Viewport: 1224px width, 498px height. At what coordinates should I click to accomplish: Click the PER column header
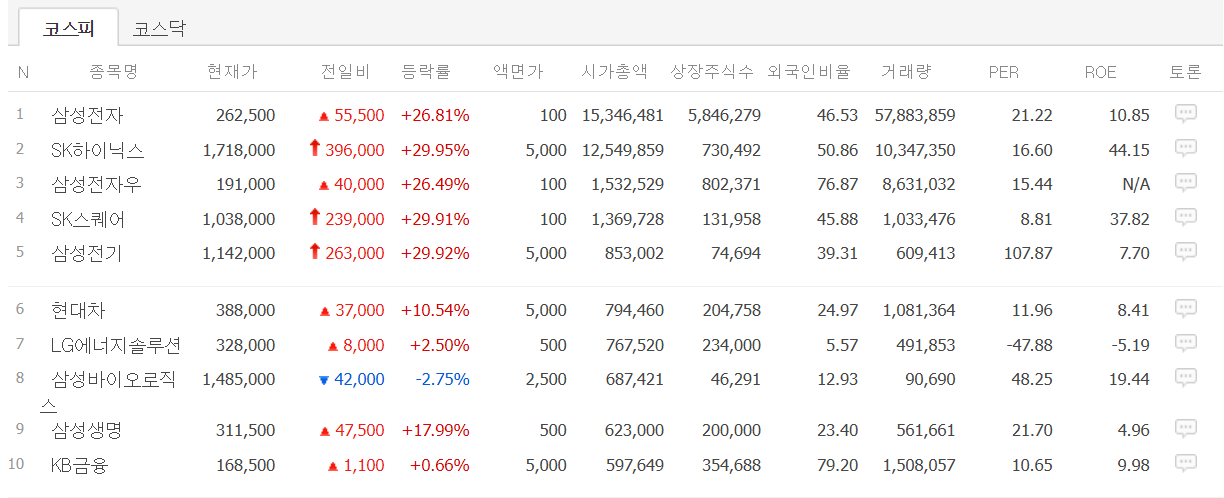[1003, 72]
